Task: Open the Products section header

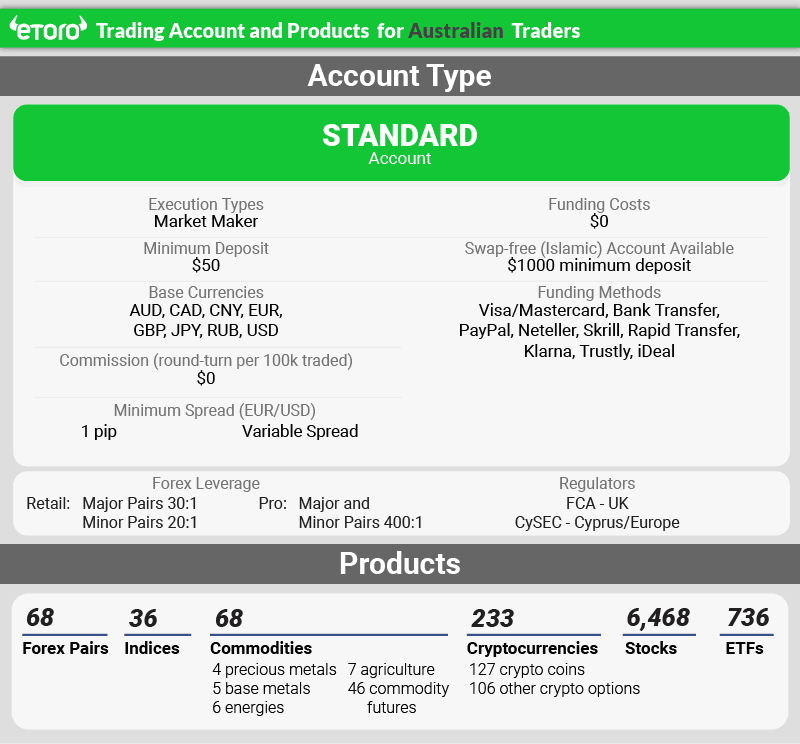Action: 400,563
